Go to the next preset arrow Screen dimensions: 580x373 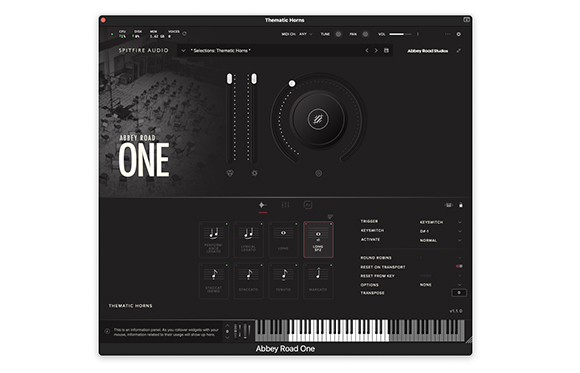[376, 50]
